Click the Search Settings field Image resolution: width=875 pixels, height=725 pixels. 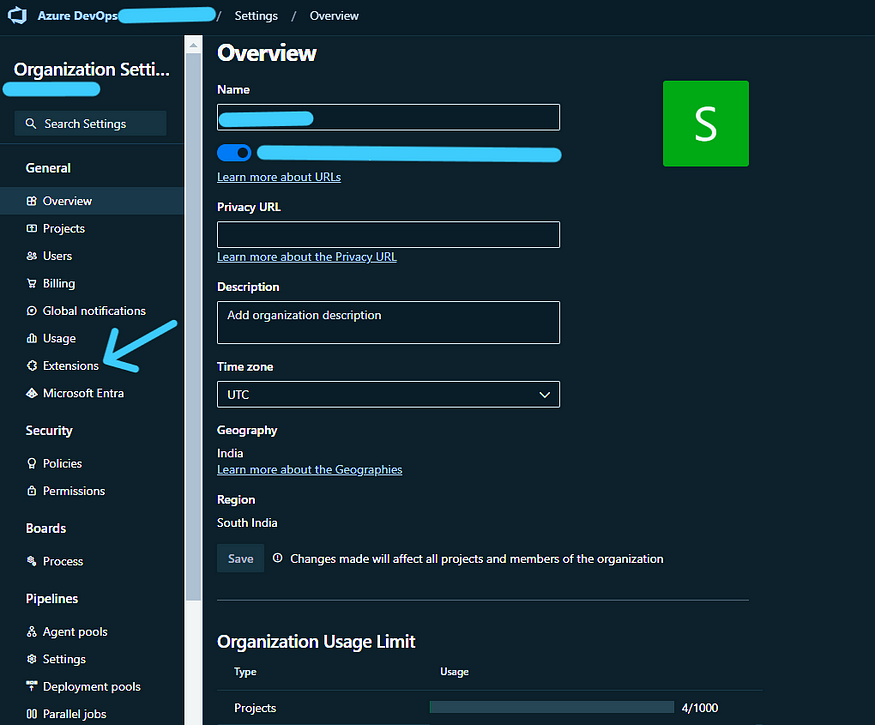point(90,123)
